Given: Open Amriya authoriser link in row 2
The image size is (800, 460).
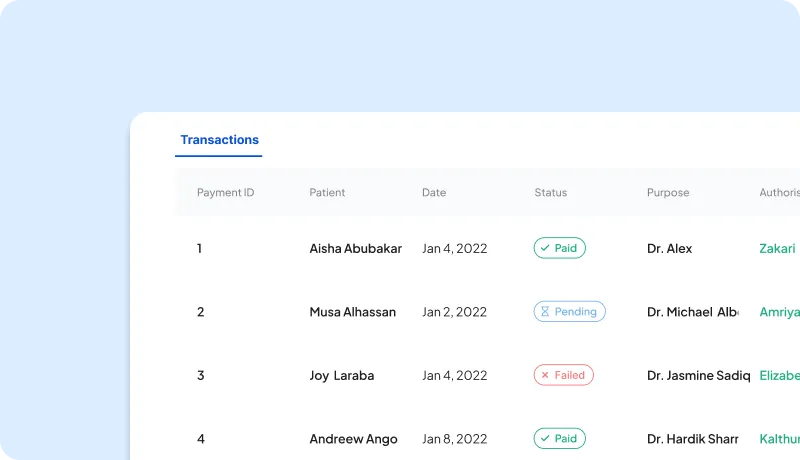Looking at the screenshot, I should (779, 312).
